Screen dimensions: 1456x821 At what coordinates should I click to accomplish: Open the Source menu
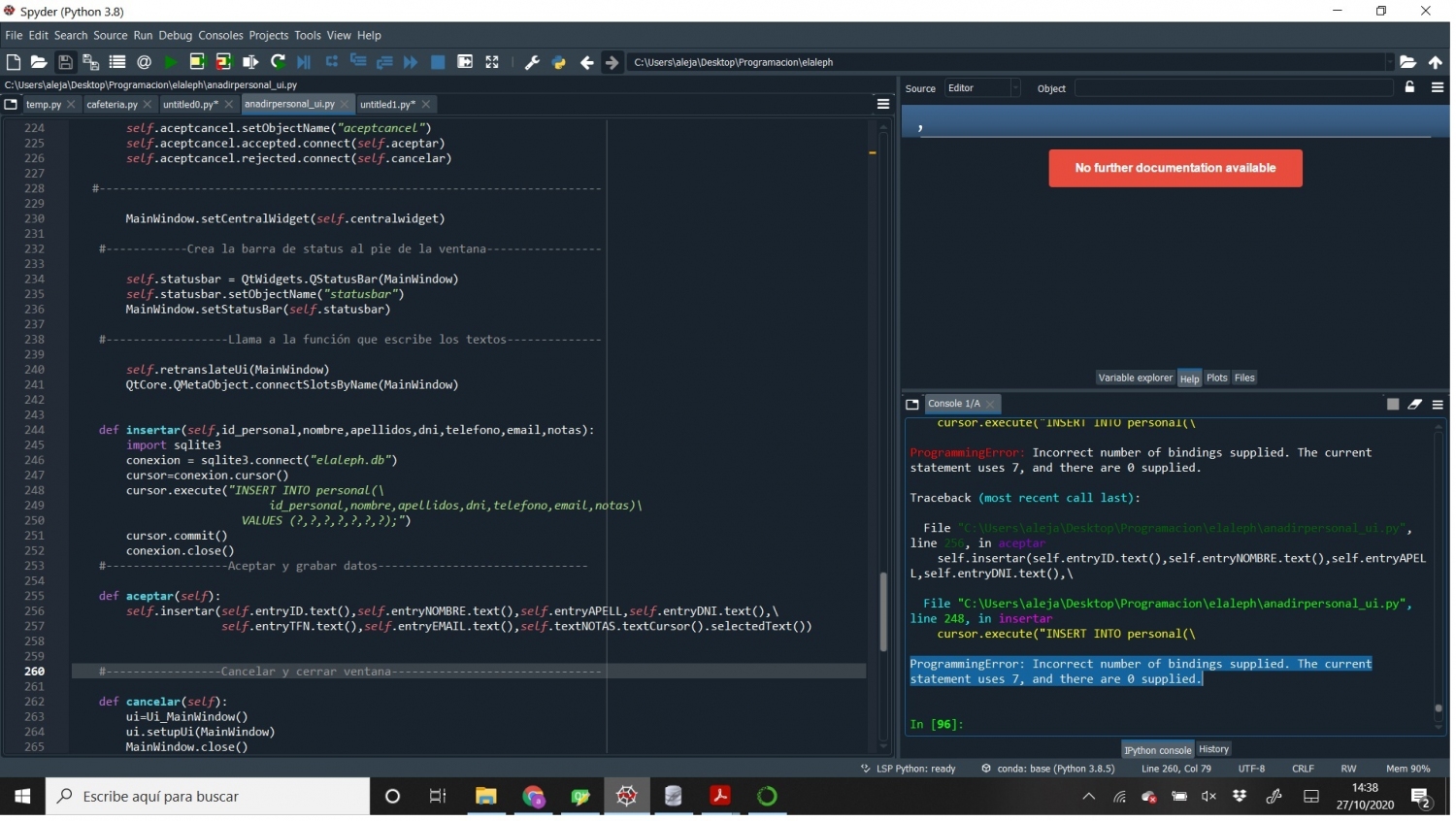[x=111, y=35]
